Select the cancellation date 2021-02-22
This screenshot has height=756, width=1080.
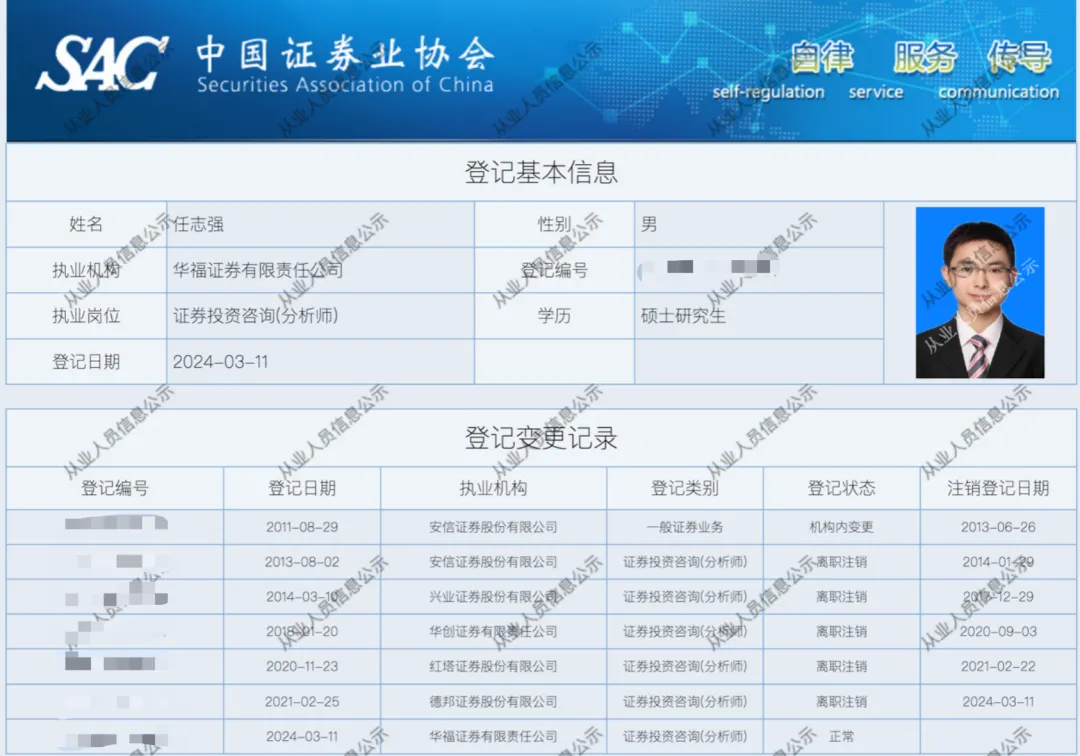[x=998, y=666]
